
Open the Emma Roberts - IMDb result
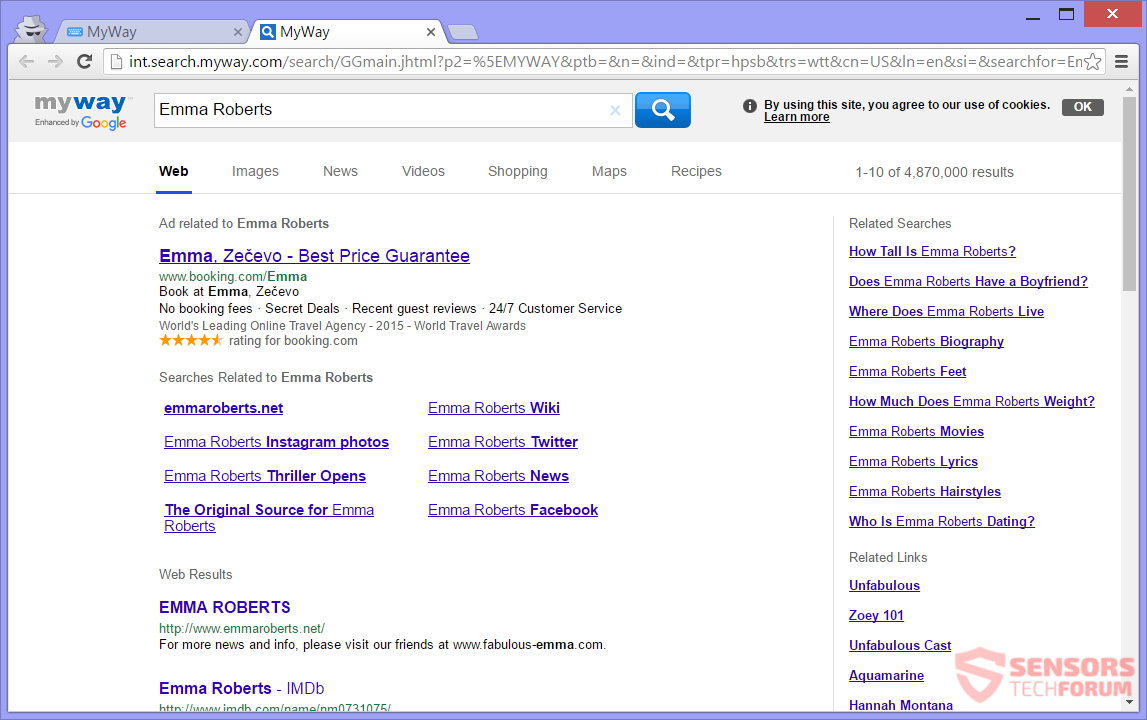coord(241,689)
